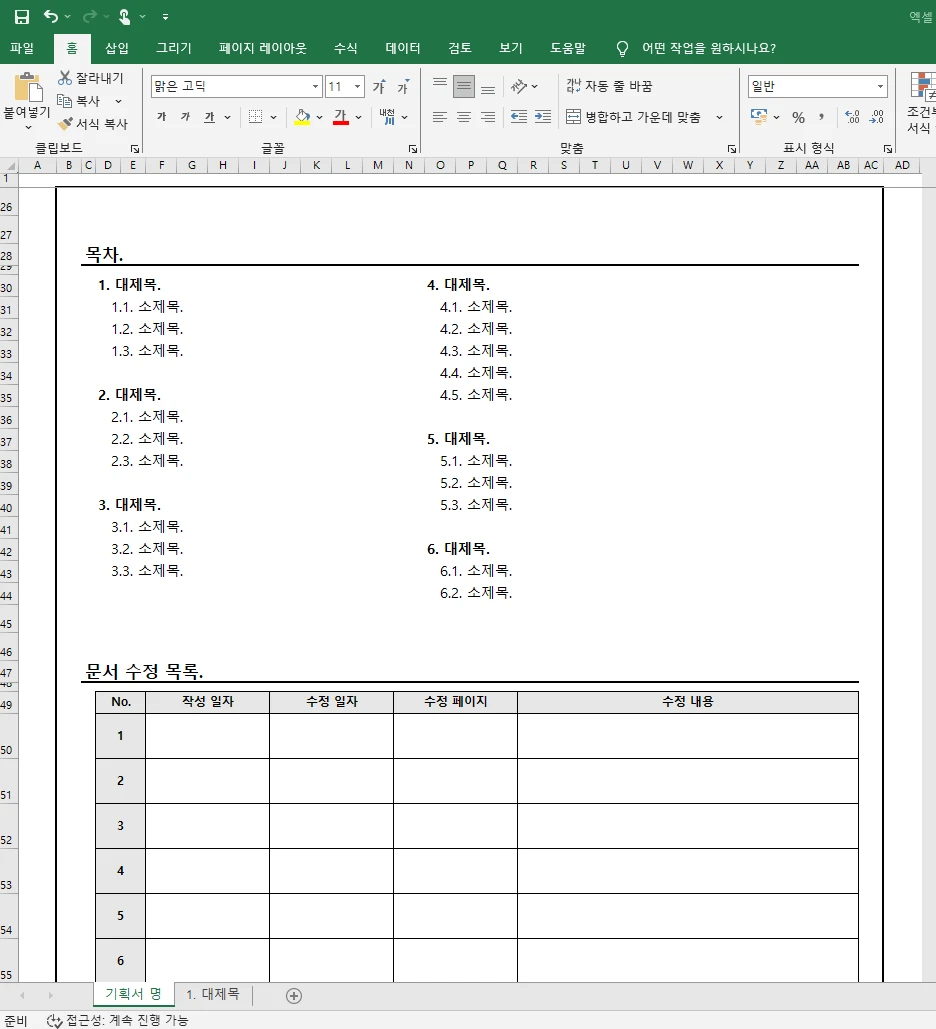Center text horizontally
936x1029 pixels.
pyautogui.click(x=463, y=117)
